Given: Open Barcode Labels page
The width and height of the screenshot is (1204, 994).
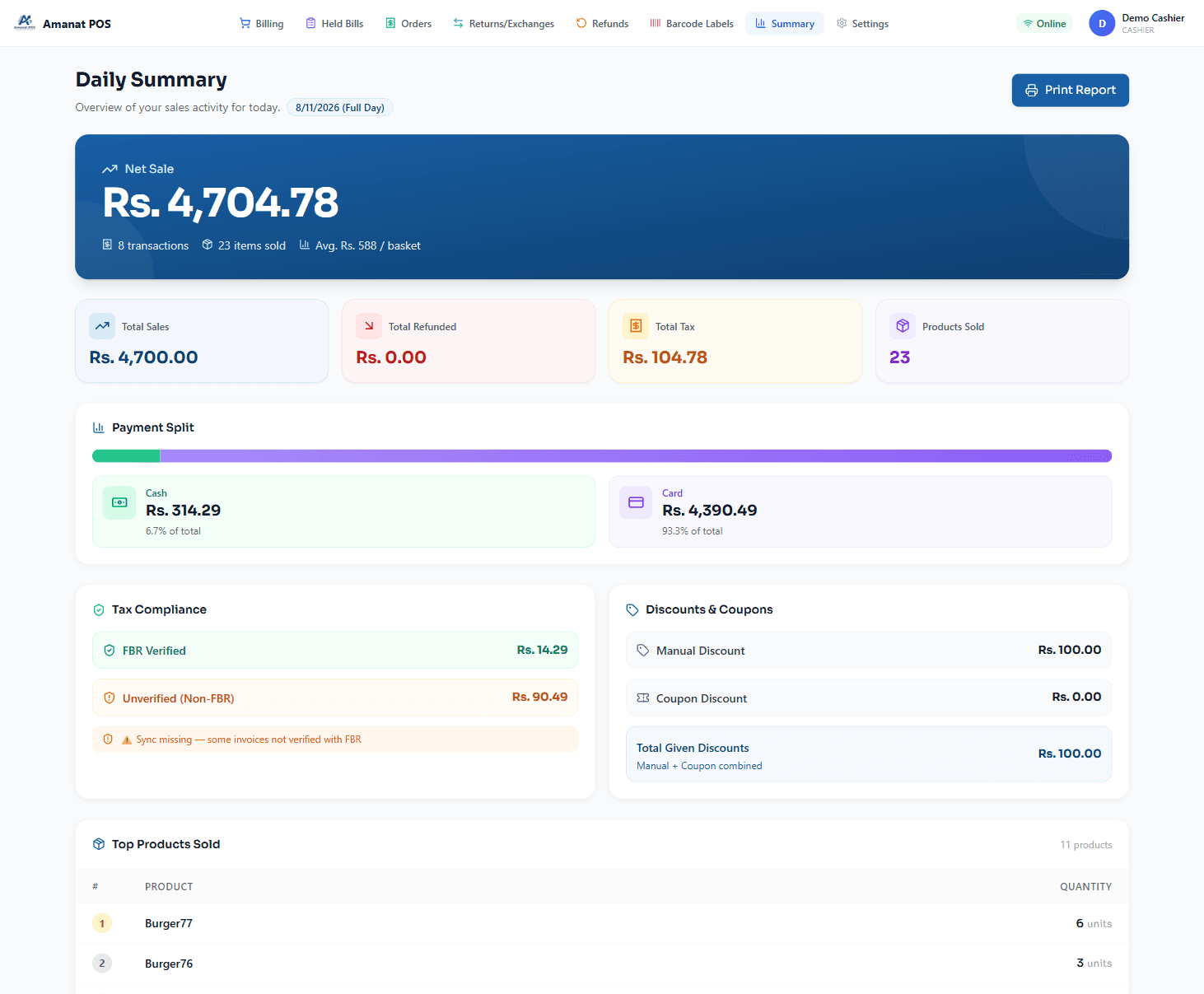Looking at the screenshot, I should (691, 24).
